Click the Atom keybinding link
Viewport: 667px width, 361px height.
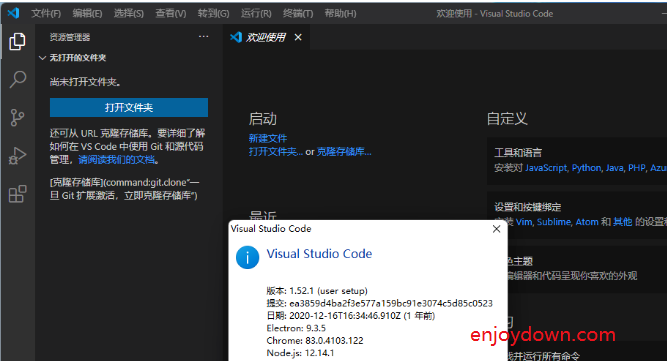(587, 222)
